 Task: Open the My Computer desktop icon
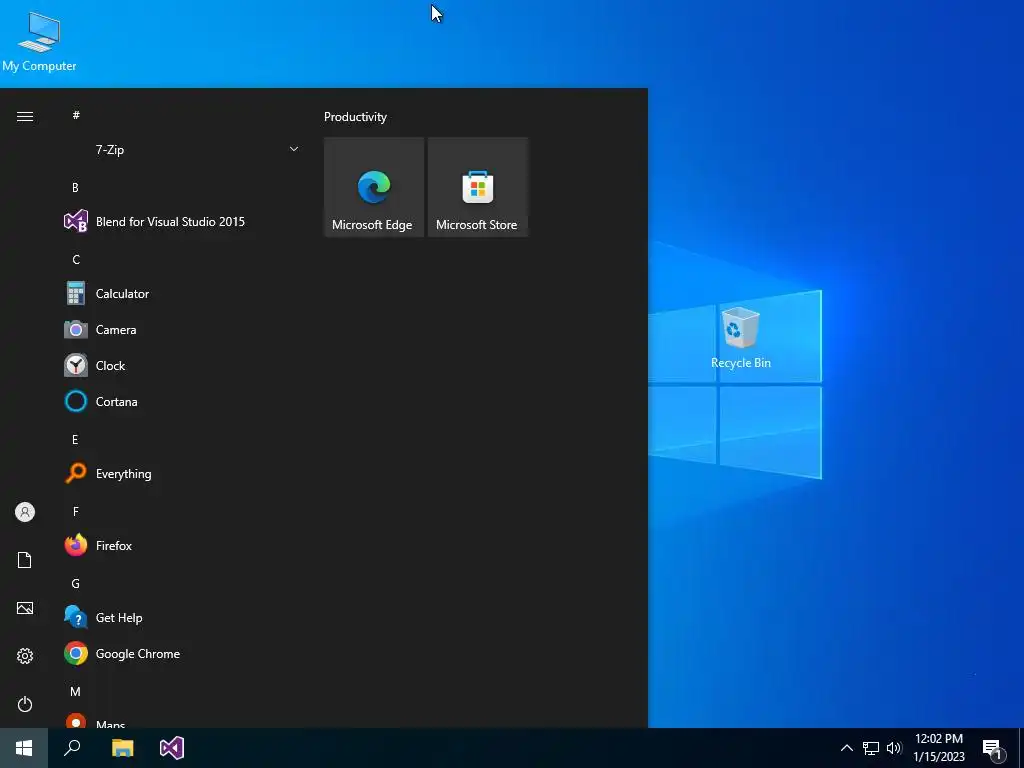(39, 42)
